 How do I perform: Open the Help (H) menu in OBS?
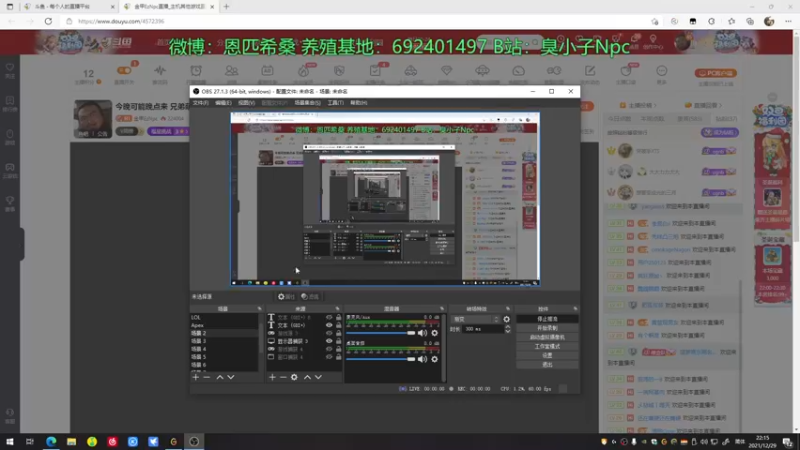point(359,103)
